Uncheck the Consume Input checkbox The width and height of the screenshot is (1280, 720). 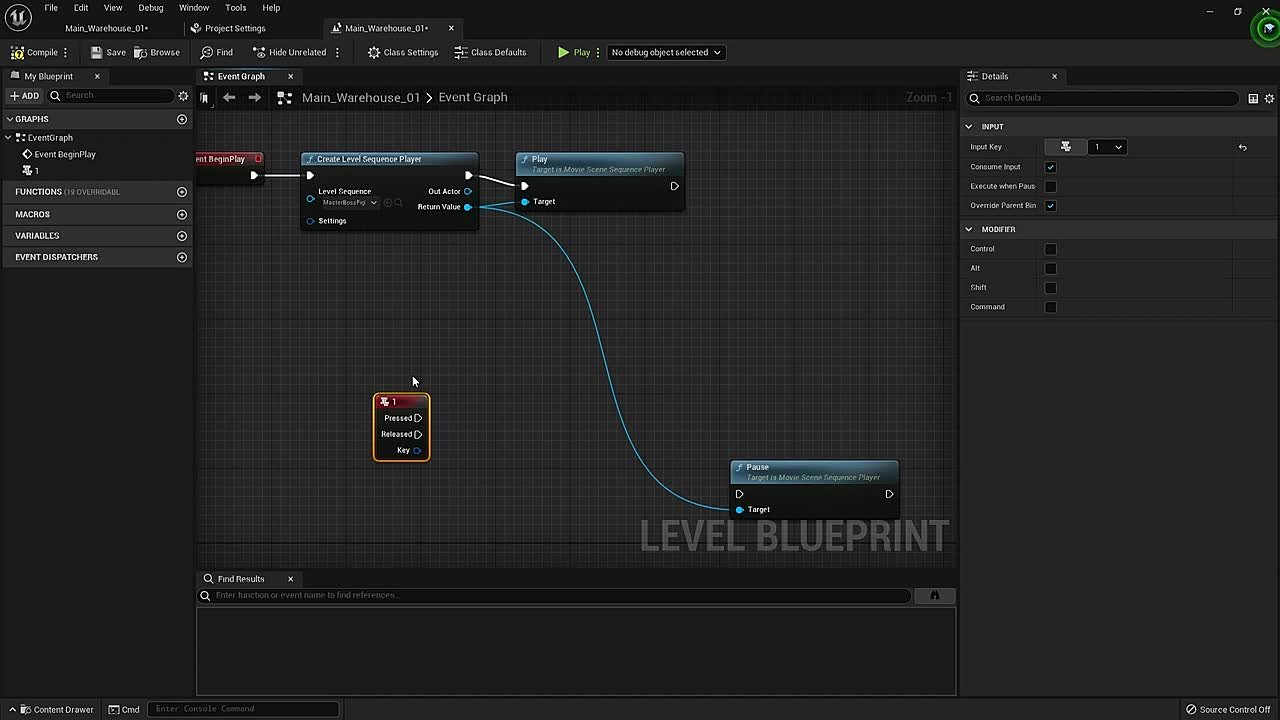tap(1050, 167)
